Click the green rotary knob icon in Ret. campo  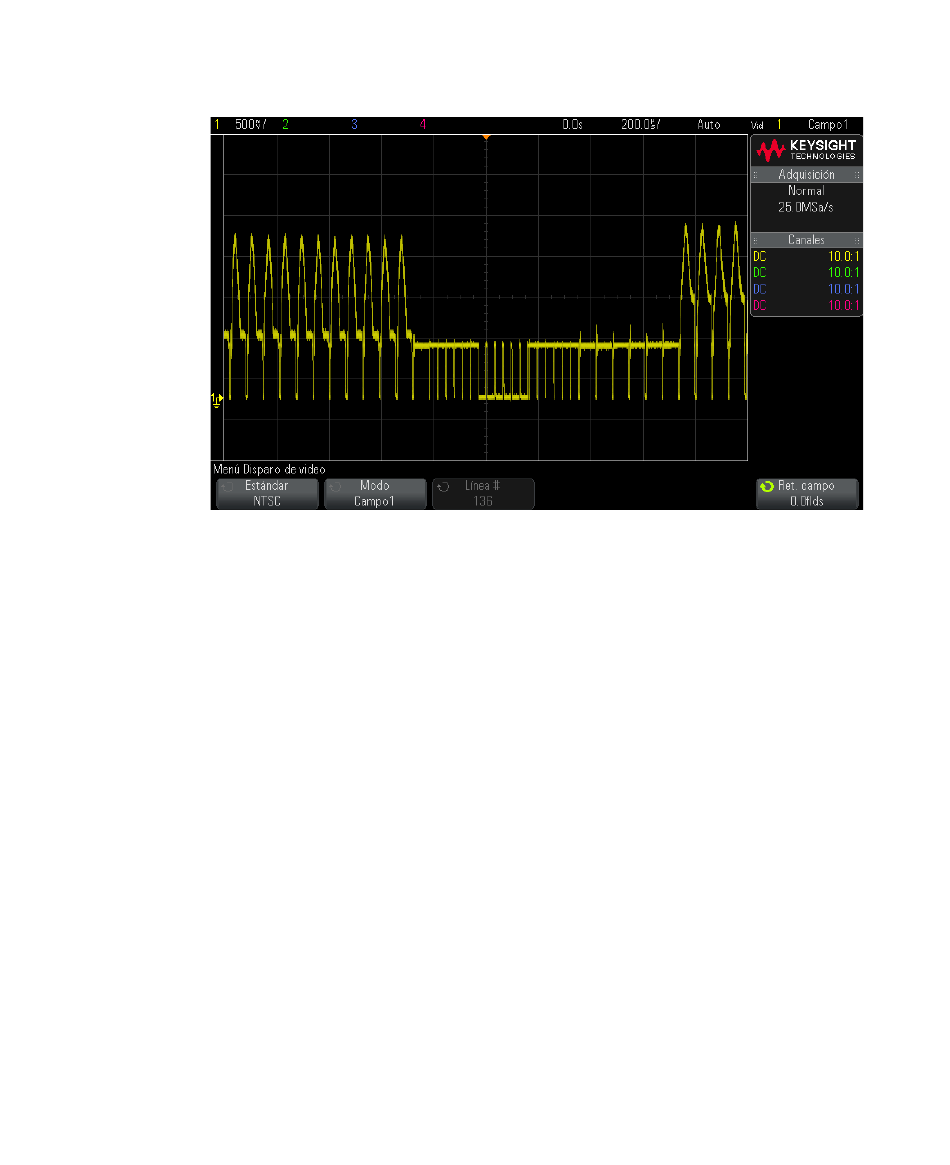(x=767, y=487)
